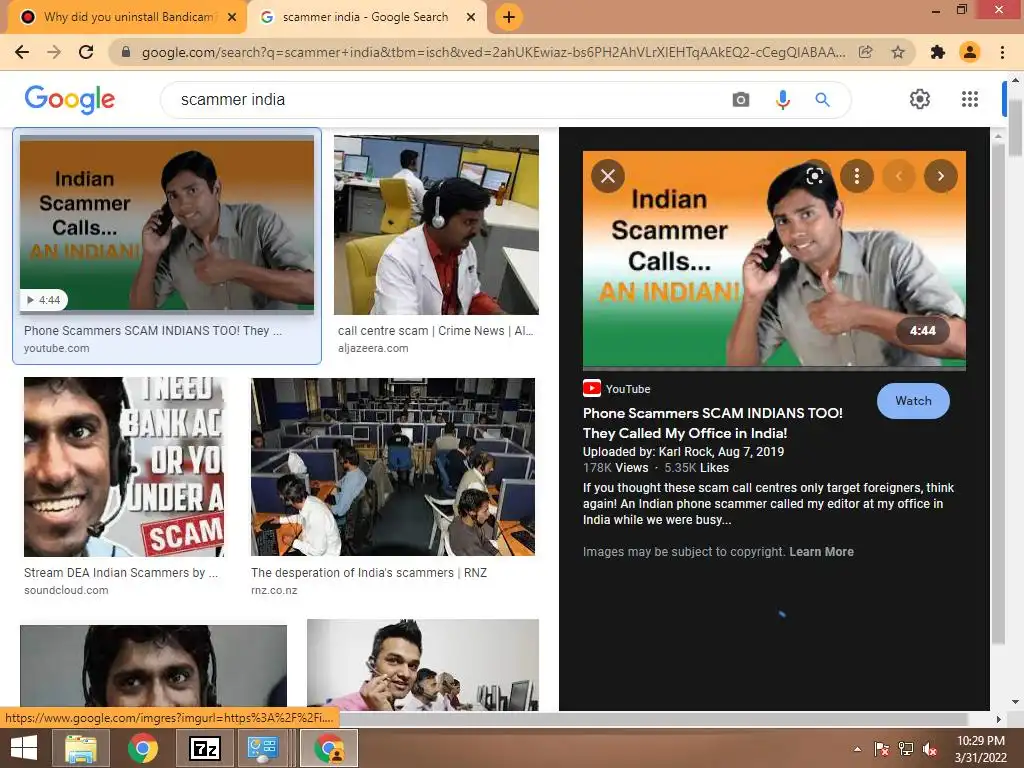Open Google Chrome from the taskbar
The height and width of the screenshot is (768, 1024).
click(142, 748)
